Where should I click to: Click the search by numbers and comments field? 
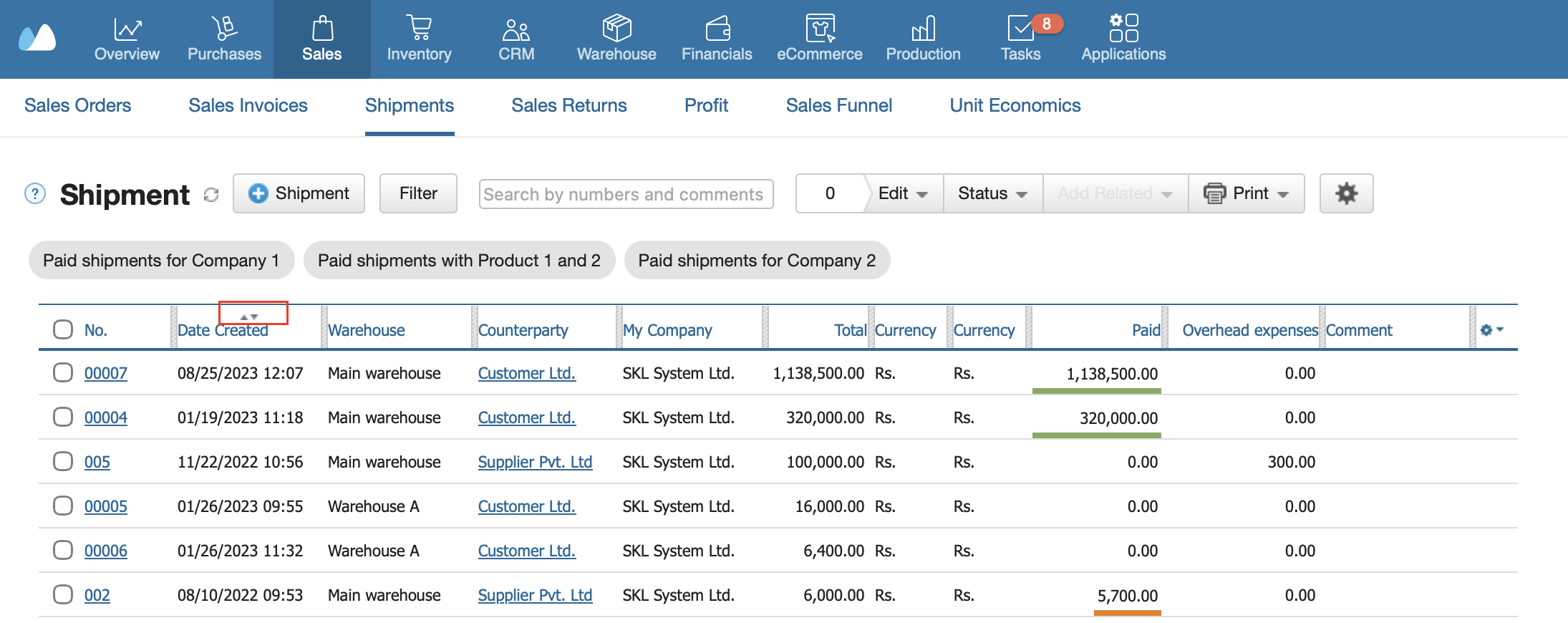coord(626,194)
